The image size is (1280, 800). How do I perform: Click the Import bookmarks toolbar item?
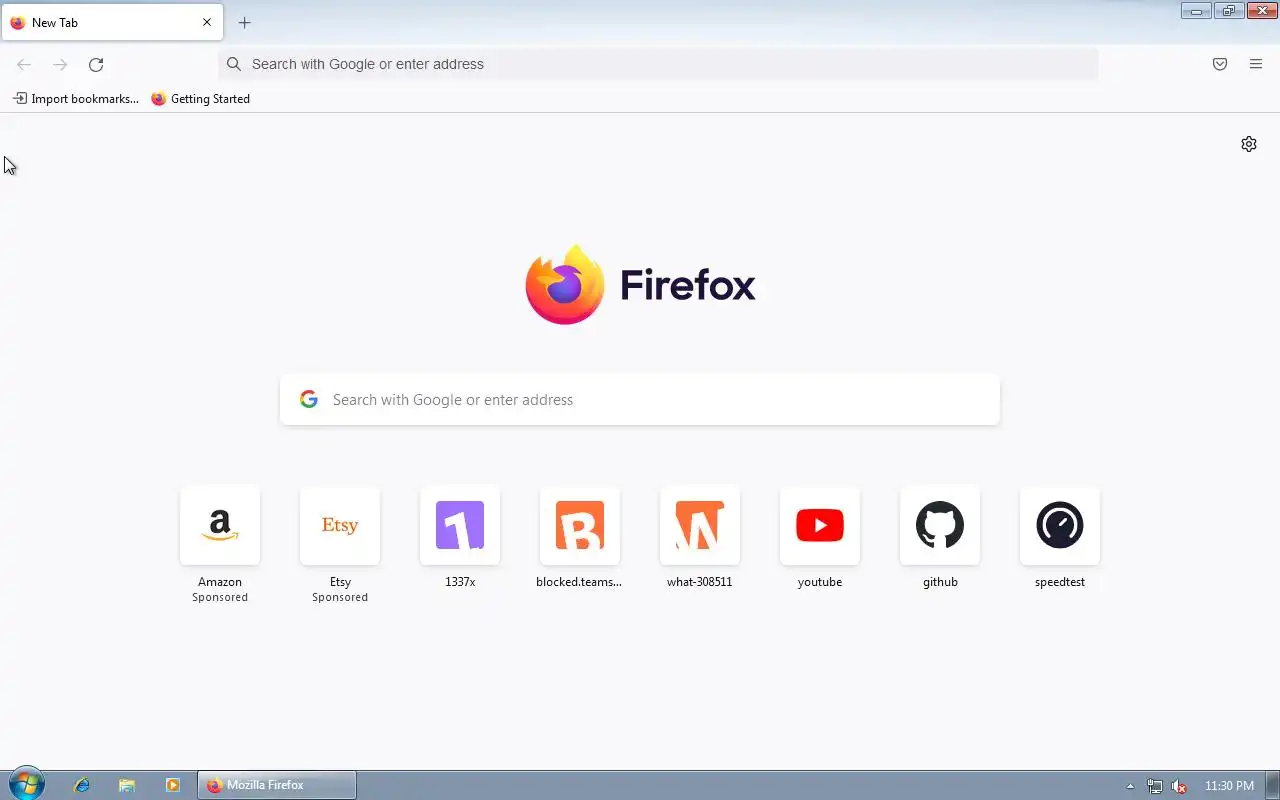[x=76, y=99]
